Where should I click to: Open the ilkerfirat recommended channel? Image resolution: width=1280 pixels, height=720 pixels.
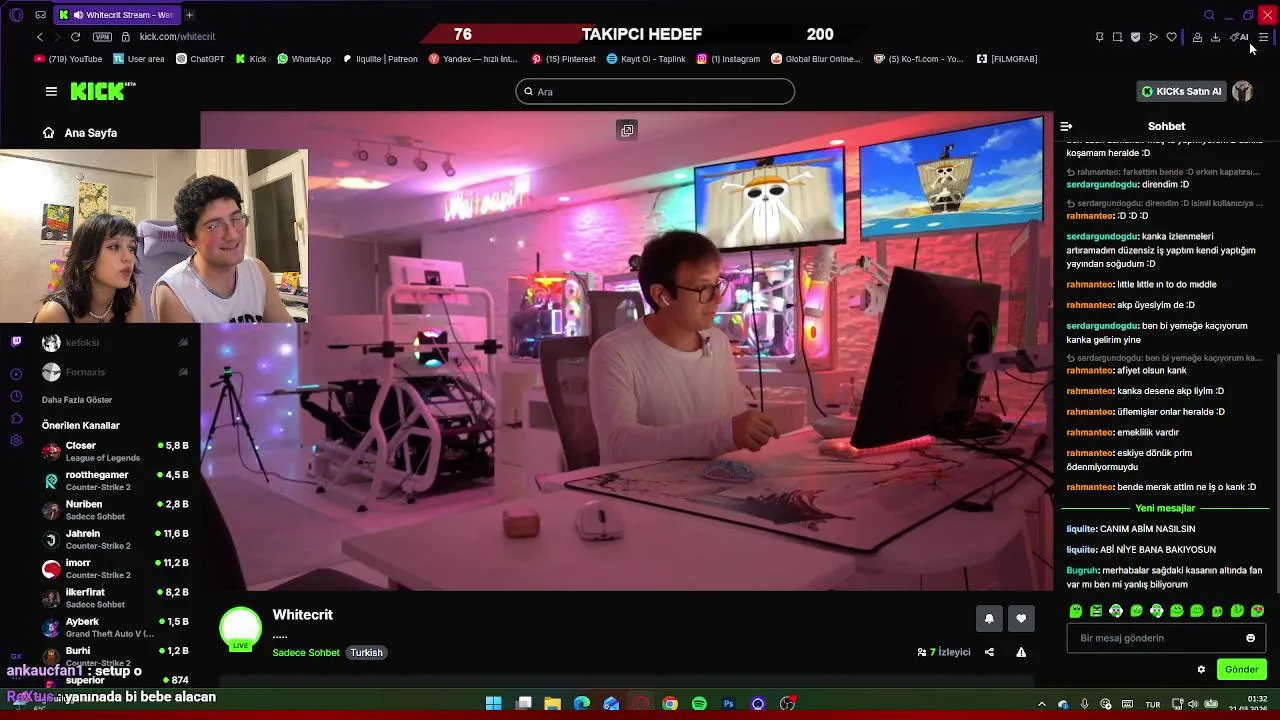coord(115,598)
